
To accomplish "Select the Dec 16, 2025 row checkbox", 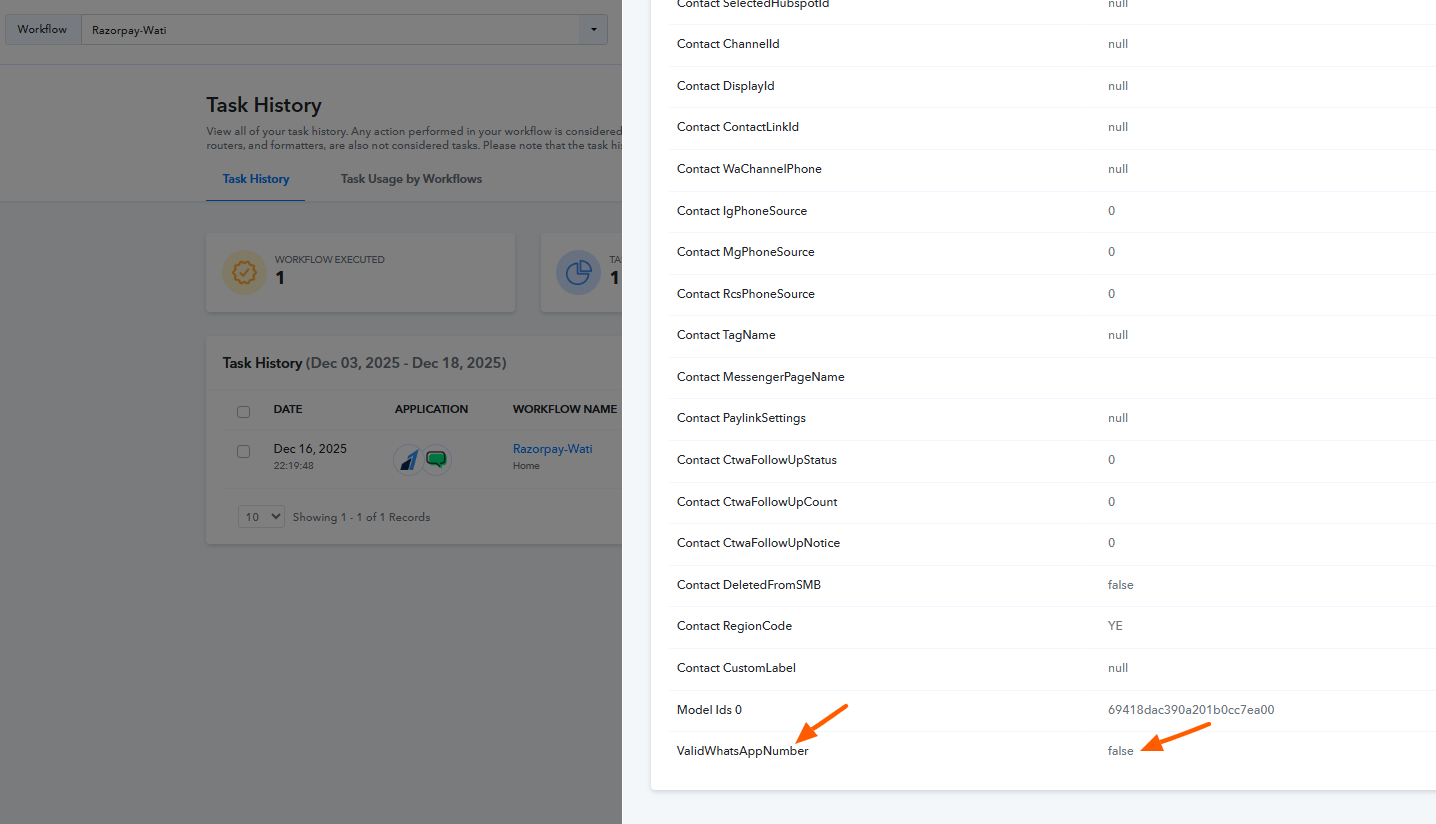I will point(243,452).
